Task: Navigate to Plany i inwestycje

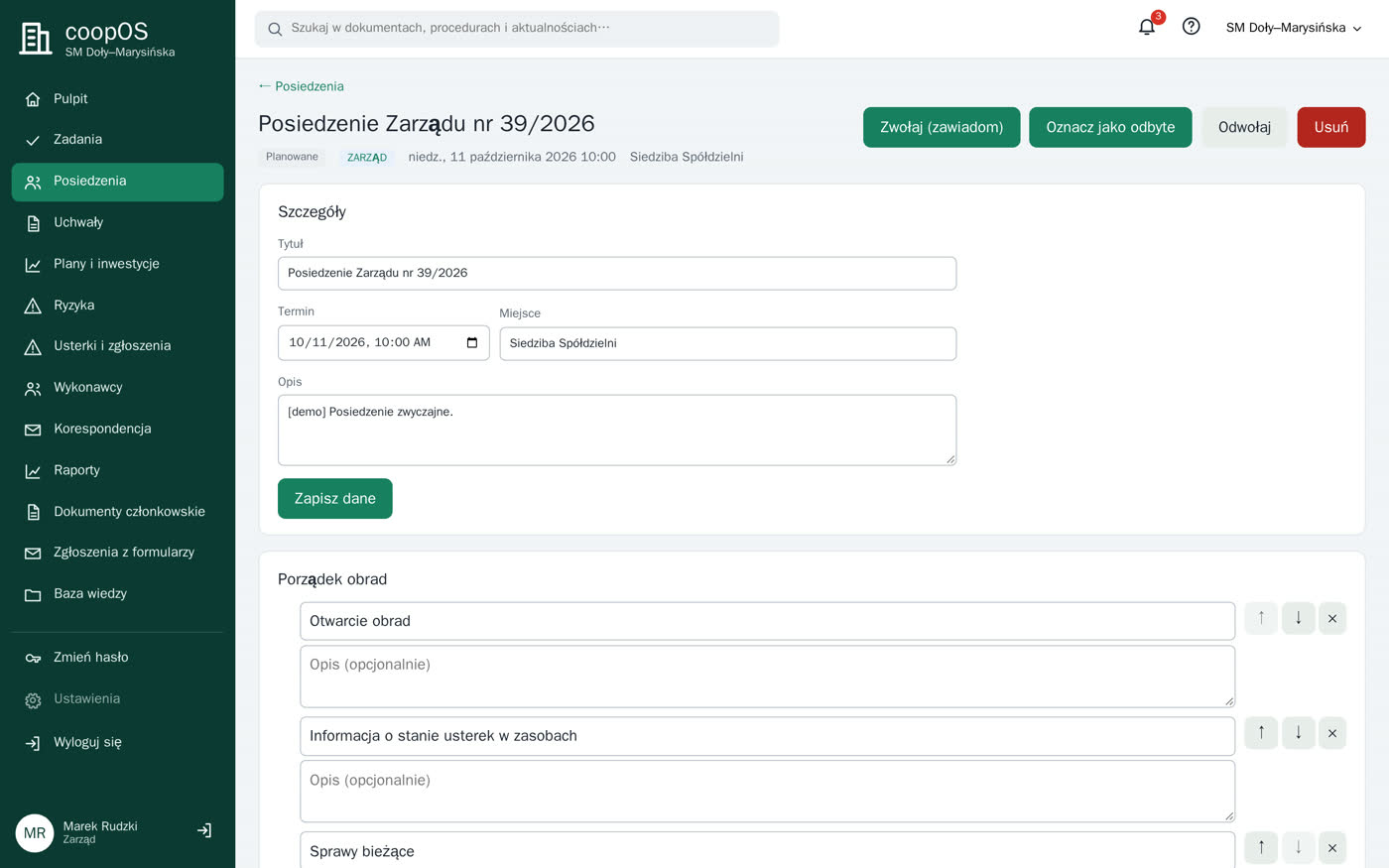Action: (x=117, y=264)
